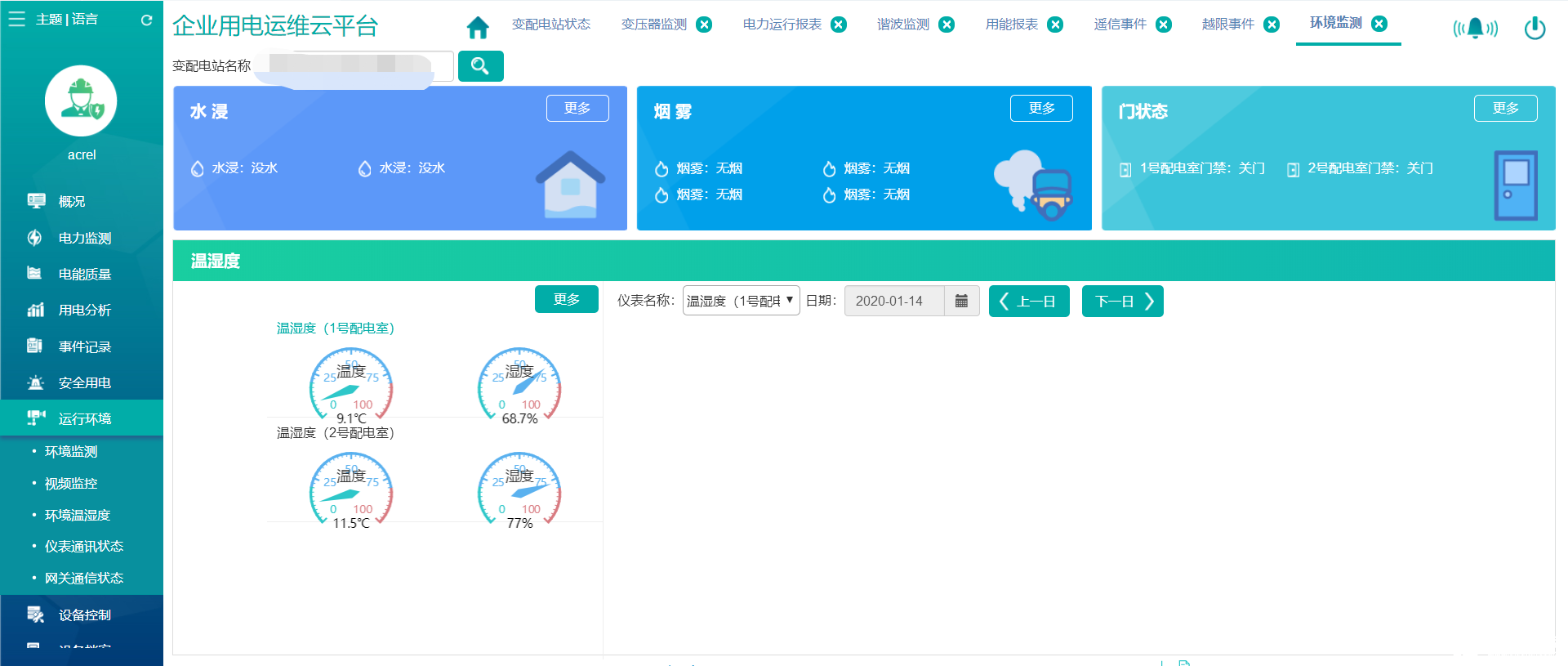
Task: Click the 2号配电室 humidity gauge
Action: pyautogui.click(x=519, y=490)
